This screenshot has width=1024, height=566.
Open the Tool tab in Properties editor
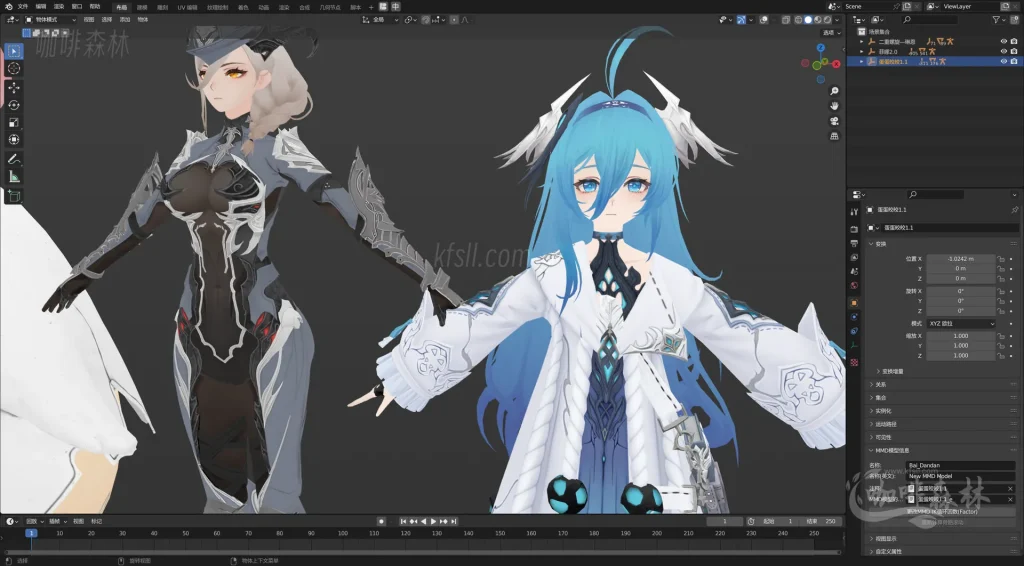click(x=854, y=212)
